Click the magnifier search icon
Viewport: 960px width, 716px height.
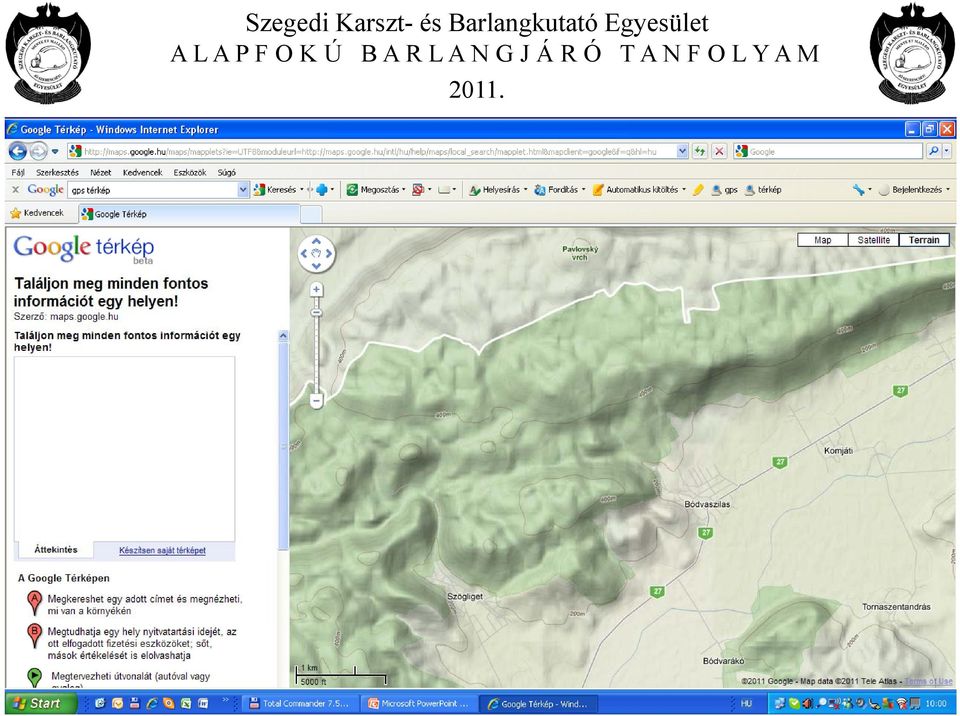tap(933, 151)
